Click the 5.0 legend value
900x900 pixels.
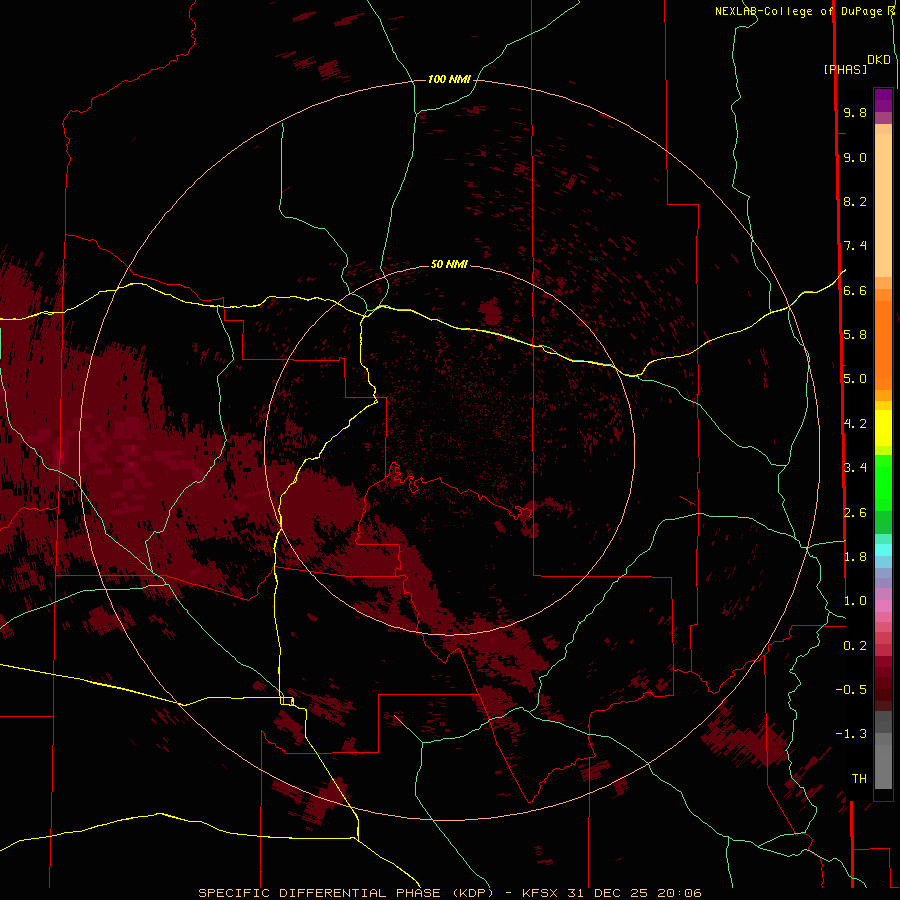[x=855, y=379]
